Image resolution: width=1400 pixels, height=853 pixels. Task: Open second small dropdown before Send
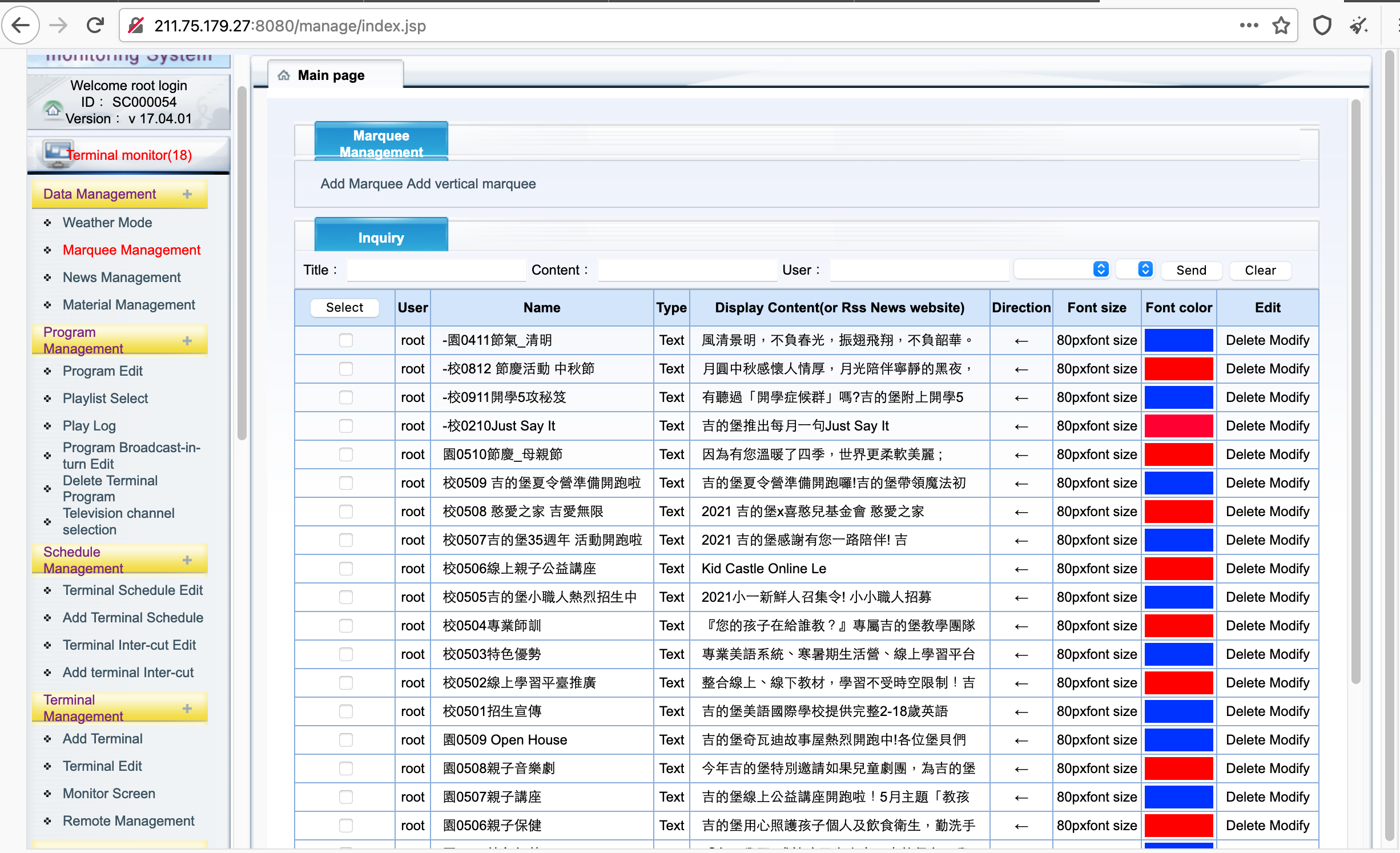tap(1135, 269)
